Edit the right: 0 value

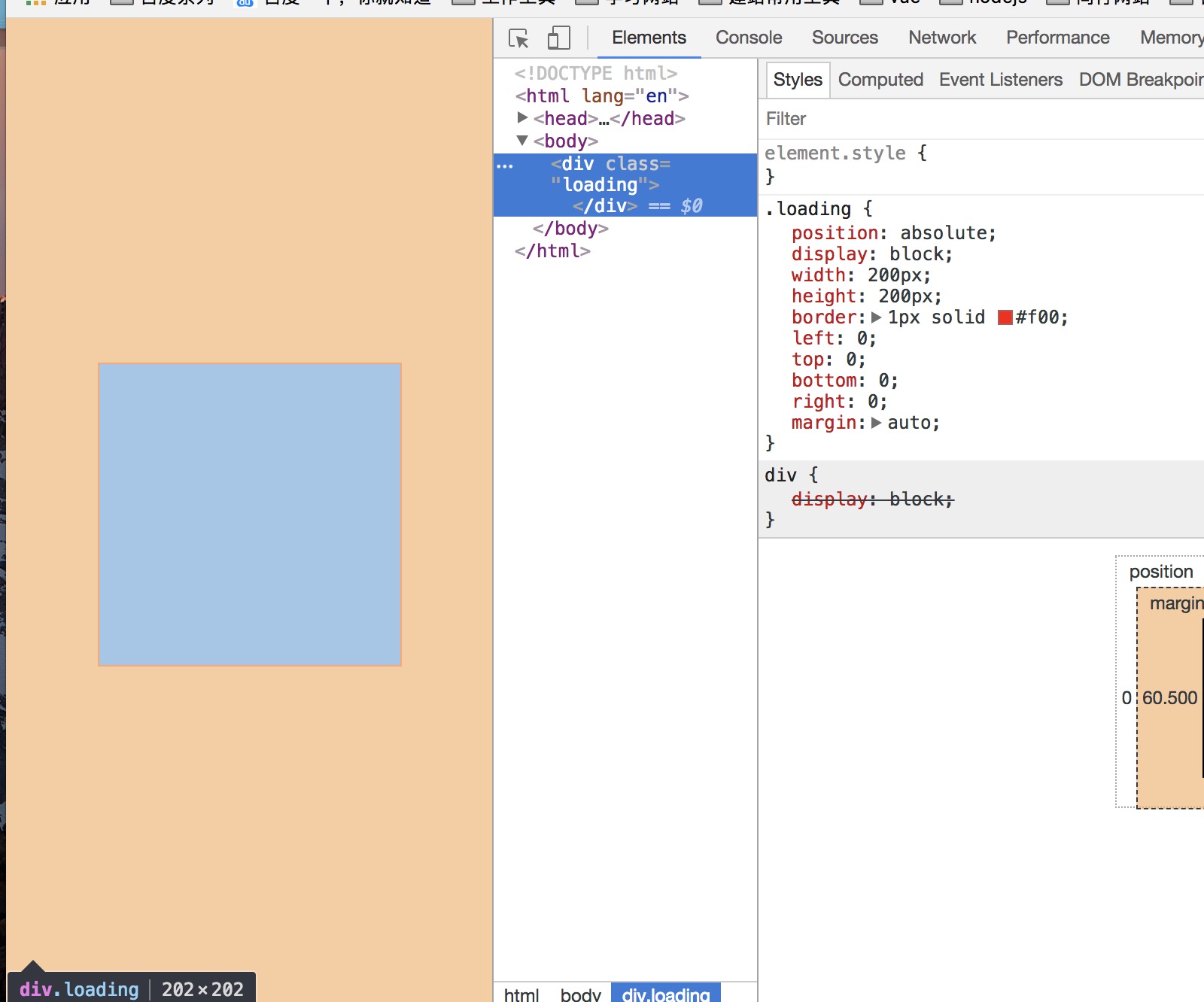[873, 402]
